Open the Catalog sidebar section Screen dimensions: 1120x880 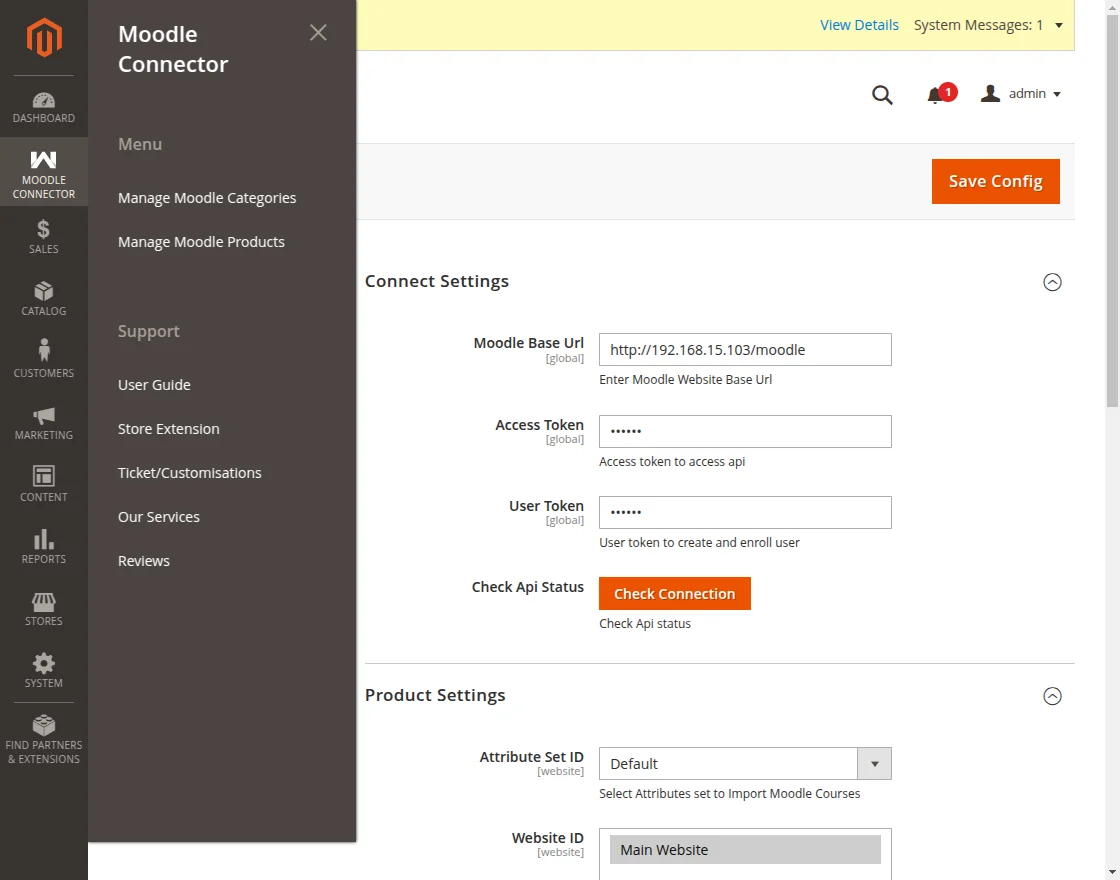(x=44, y=299)
